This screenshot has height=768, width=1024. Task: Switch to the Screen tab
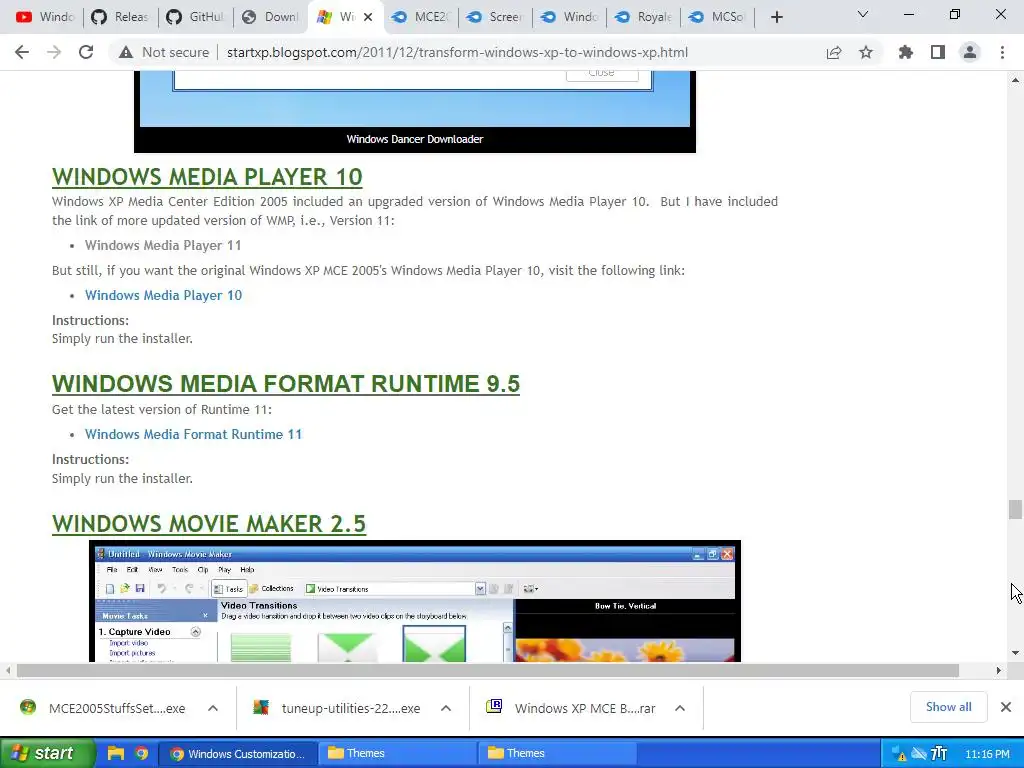[x=496, y=17]
